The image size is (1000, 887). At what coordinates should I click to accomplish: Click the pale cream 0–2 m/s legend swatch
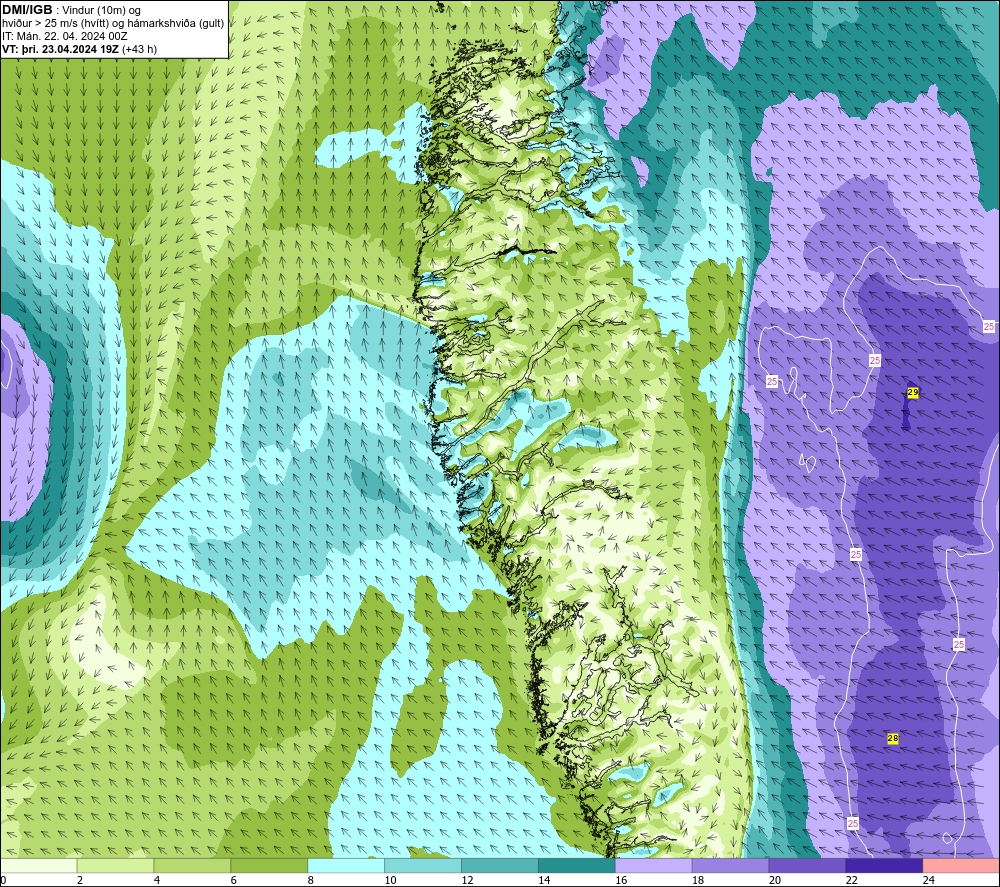tap(38, 866)
